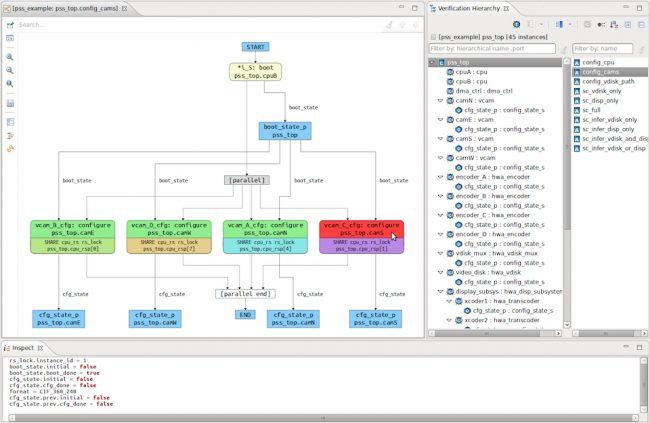
Task: Select cpuB : cpu in the hierarchy tree
Action: pos(471,81)
